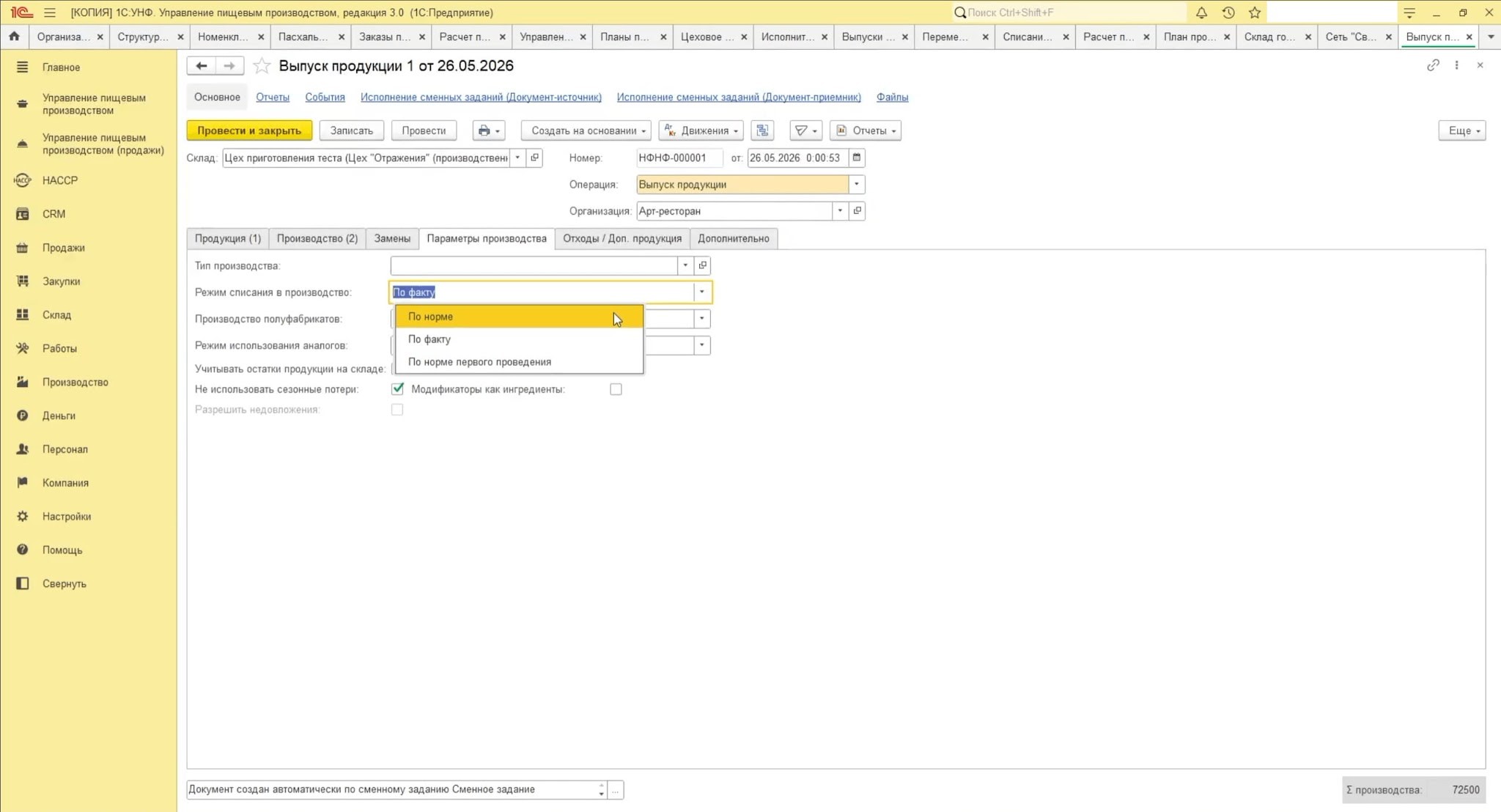Enable 'Модификаторы как ингредиенты' checkbox
This screenshot has width=1501, height=812.
coord(616,389)
